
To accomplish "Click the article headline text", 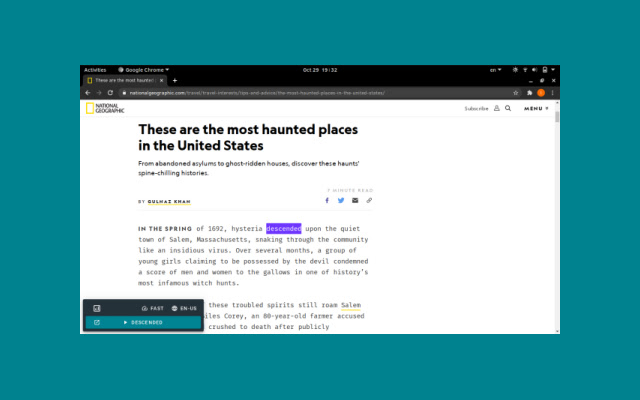I will click(x=248, y=138).
